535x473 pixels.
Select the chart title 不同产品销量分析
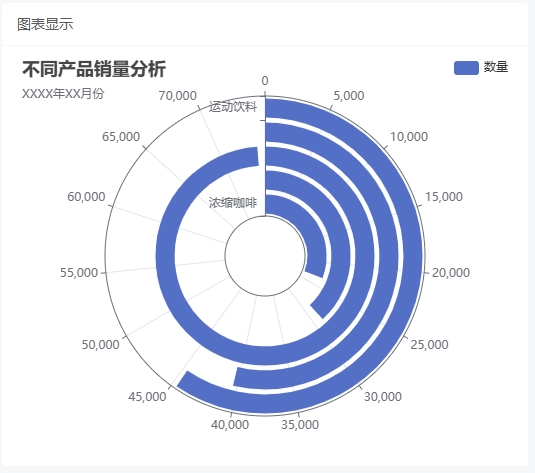94,69
